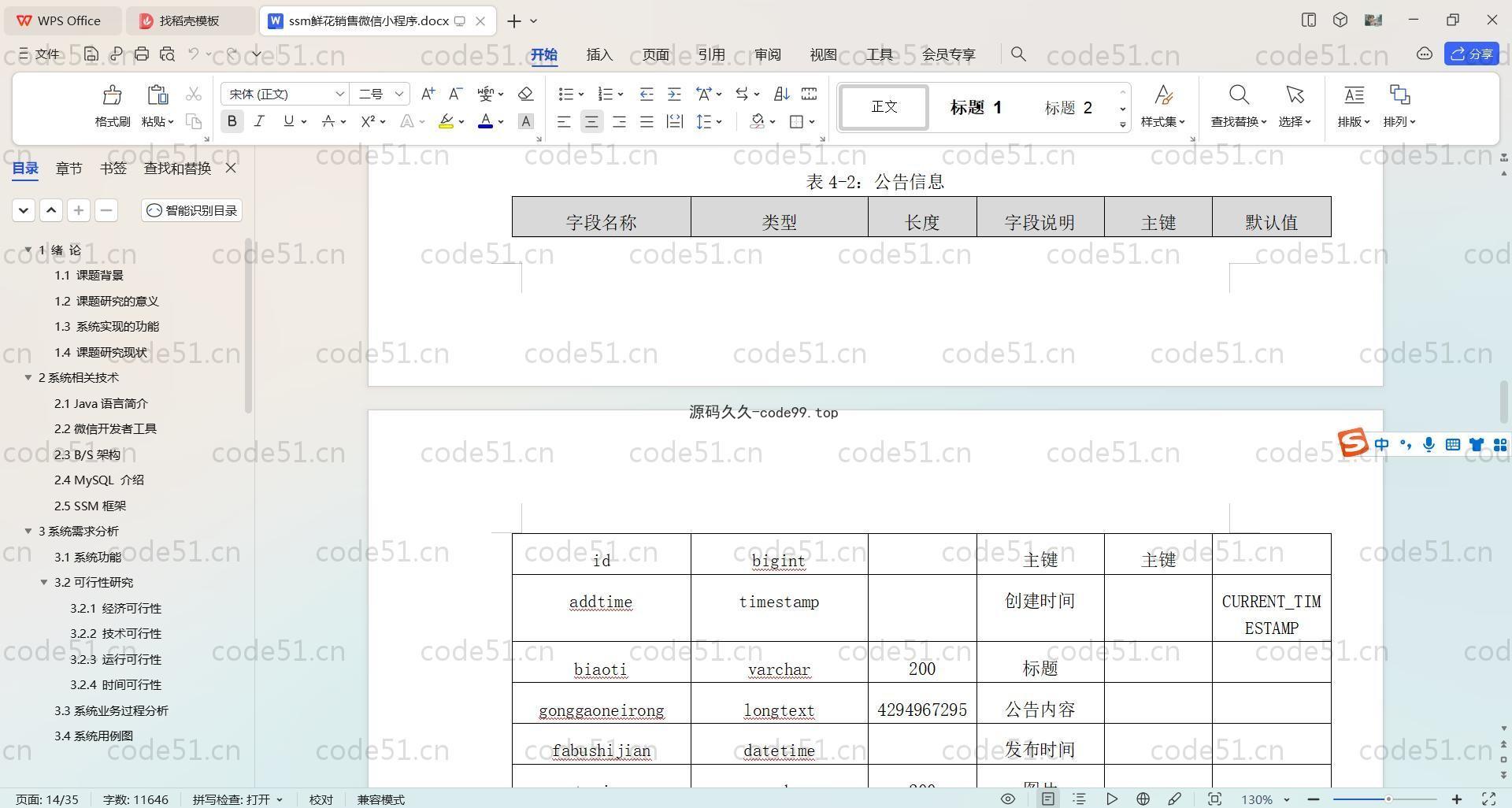Viewport: 1512px width, 808px height.
Task: Go to outline entry '3.3 系统业务过程分析'
Action: coord(111,710)
